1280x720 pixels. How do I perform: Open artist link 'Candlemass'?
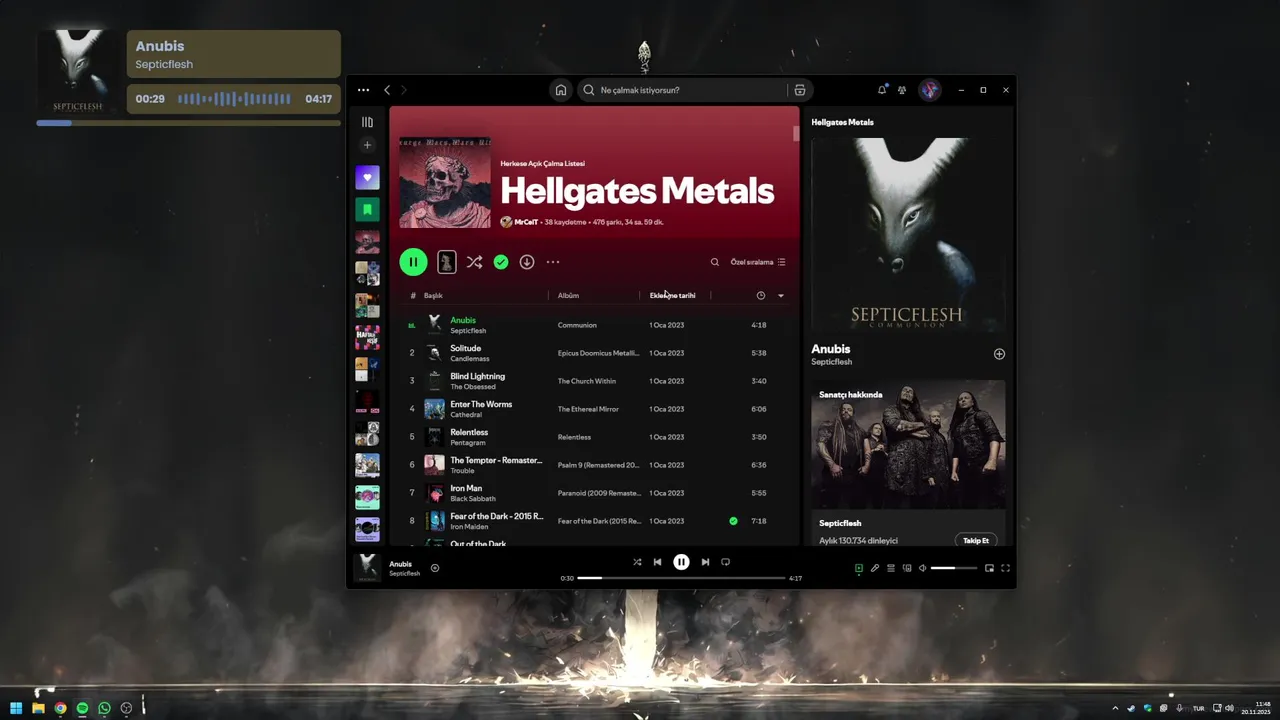click(470, 359)
